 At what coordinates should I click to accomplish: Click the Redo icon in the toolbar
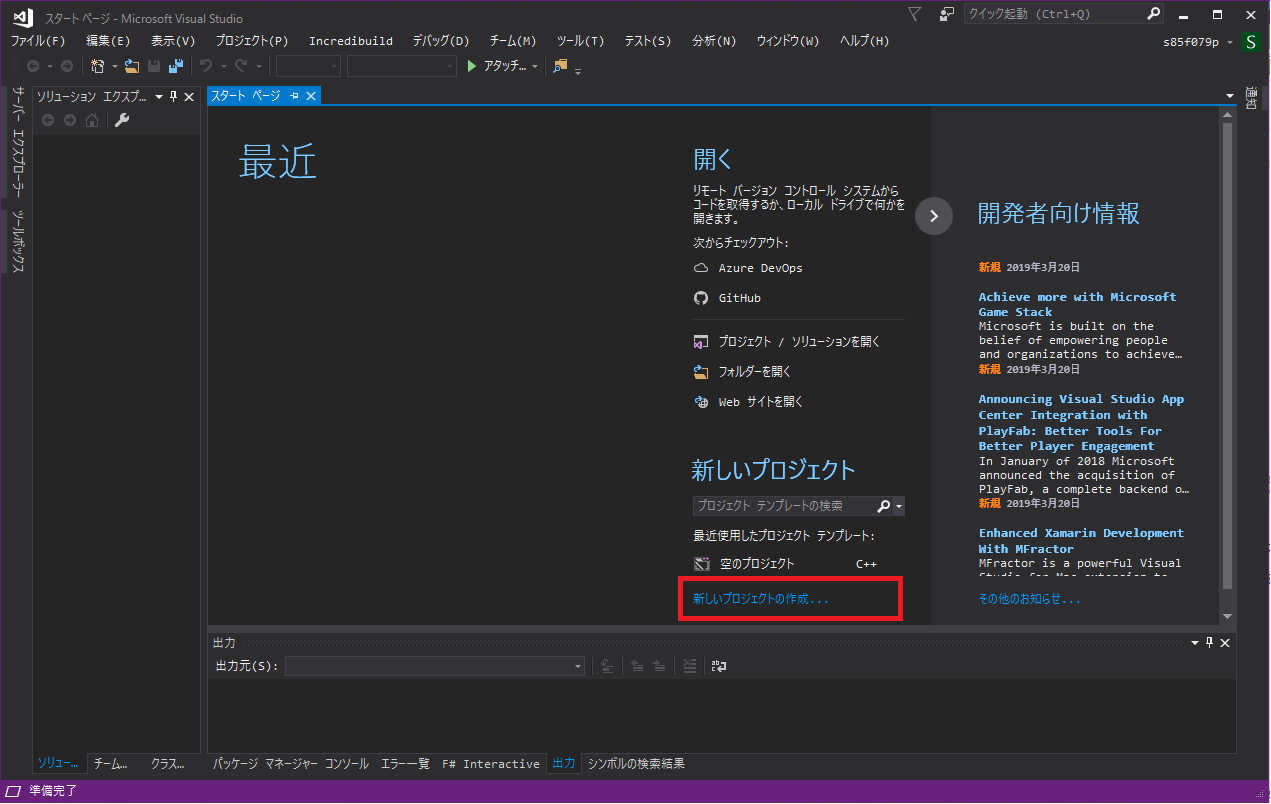[238, 66]
